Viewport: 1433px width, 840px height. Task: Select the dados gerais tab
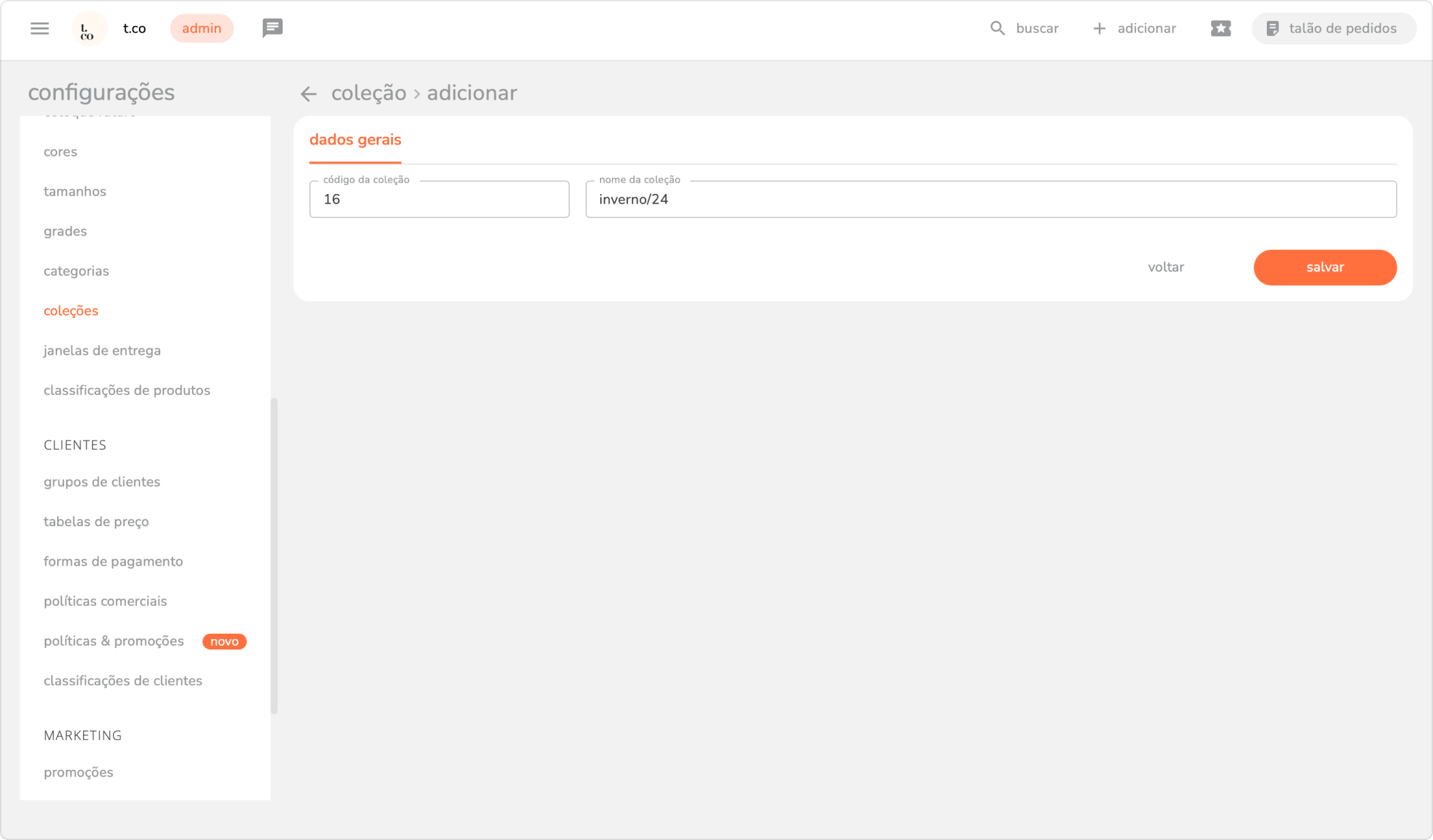coord(355,140)
